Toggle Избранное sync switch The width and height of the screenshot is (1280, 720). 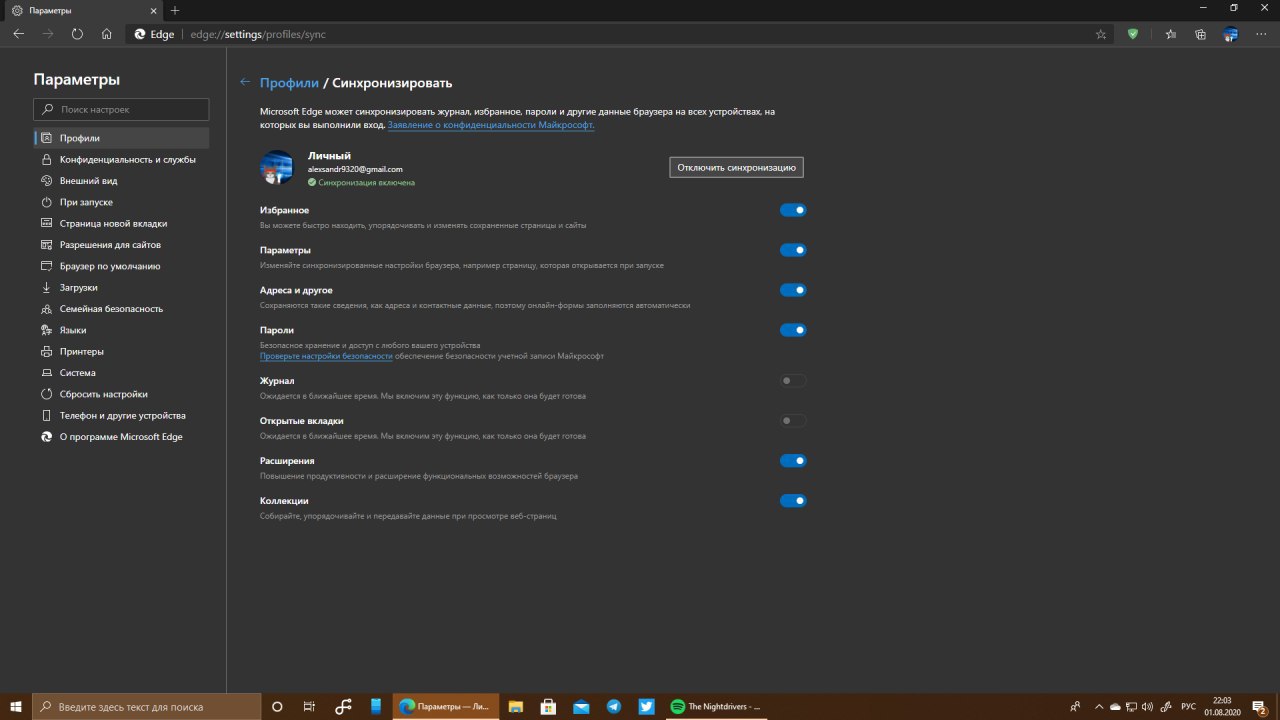pos(793,210)
